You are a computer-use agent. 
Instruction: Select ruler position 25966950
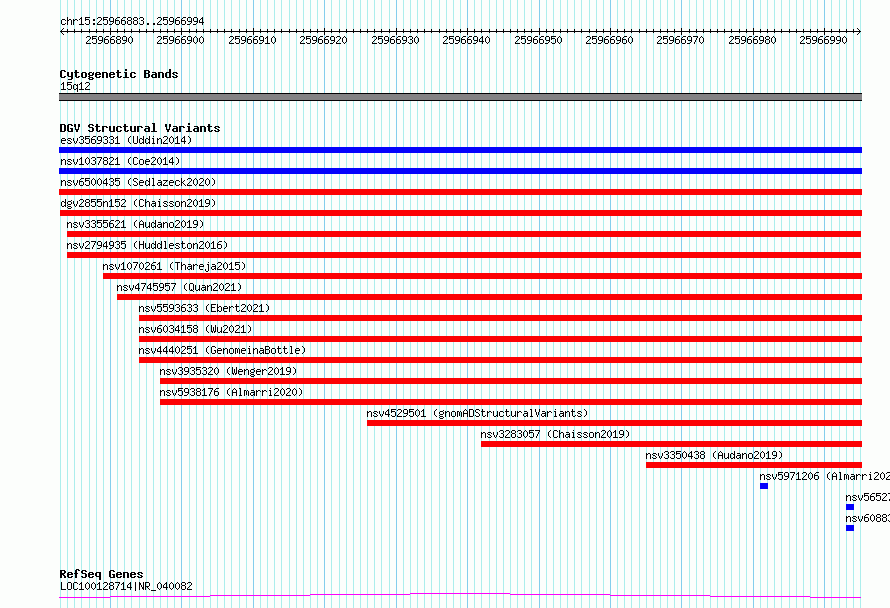pos(538,40)
